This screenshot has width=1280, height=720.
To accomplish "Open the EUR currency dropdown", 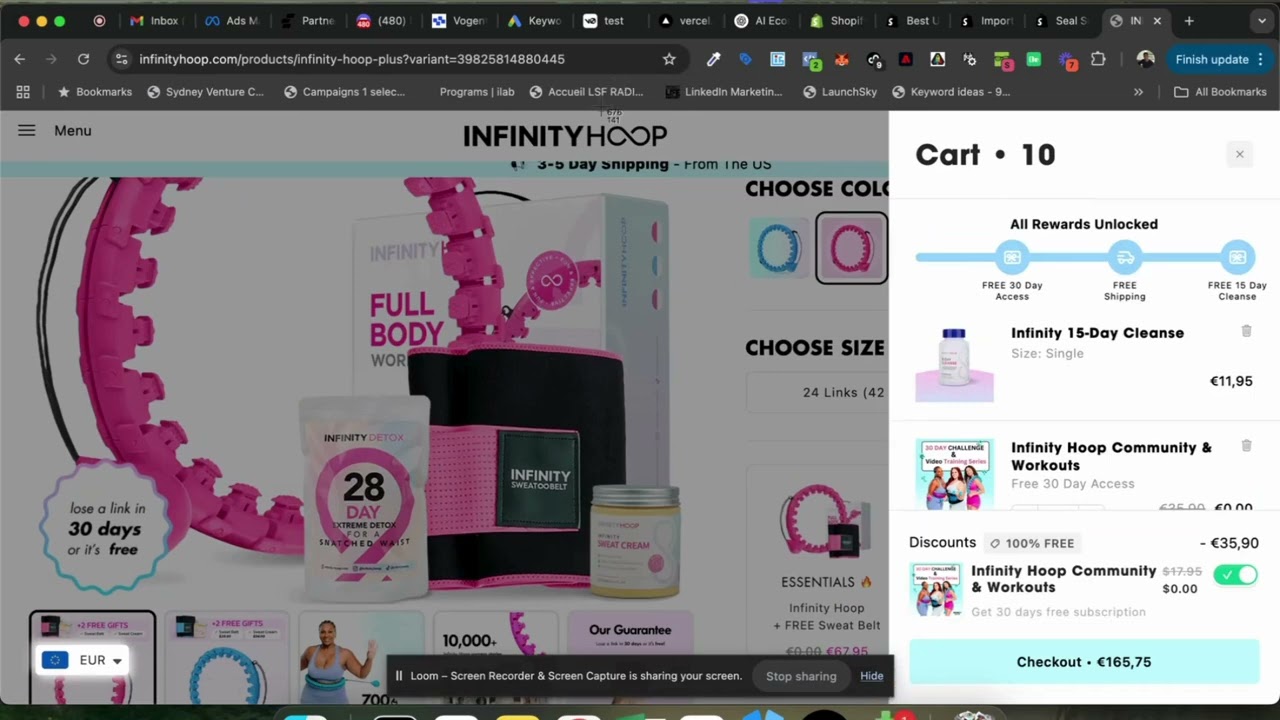I will pos(82,660).
